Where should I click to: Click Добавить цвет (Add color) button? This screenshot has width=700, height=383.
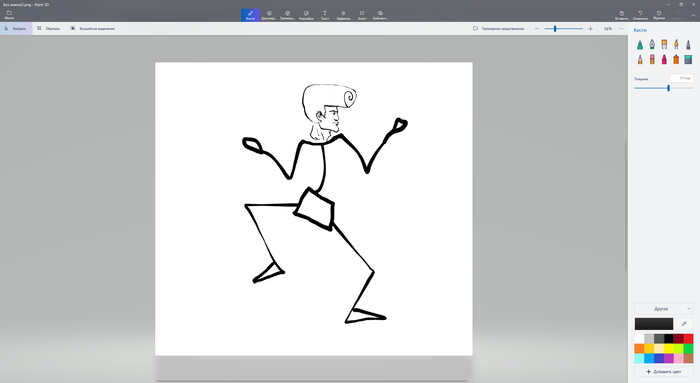tap(663, 371)
